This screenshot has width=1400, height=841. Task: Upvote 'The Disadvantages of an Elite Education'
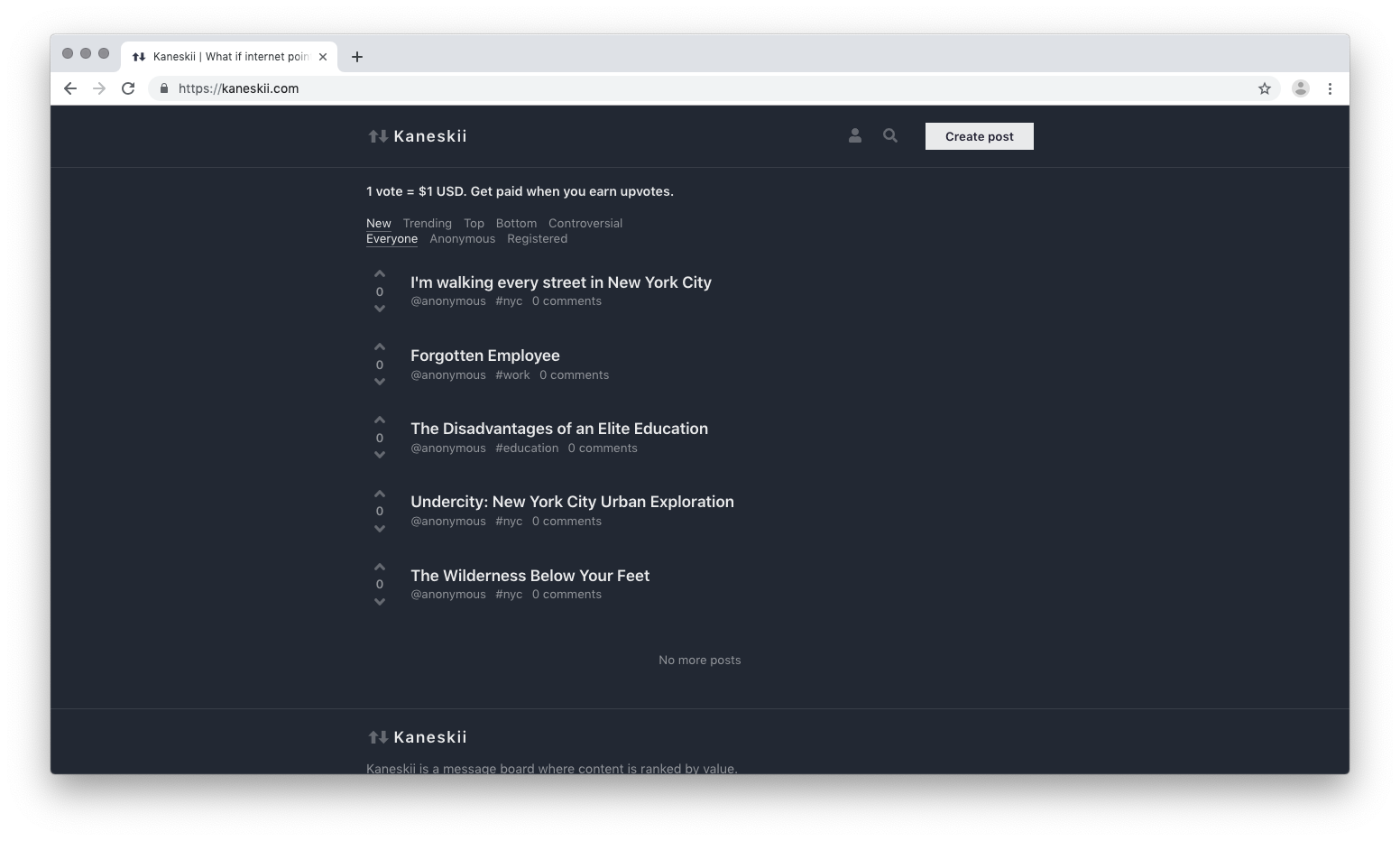pos(379,420)
